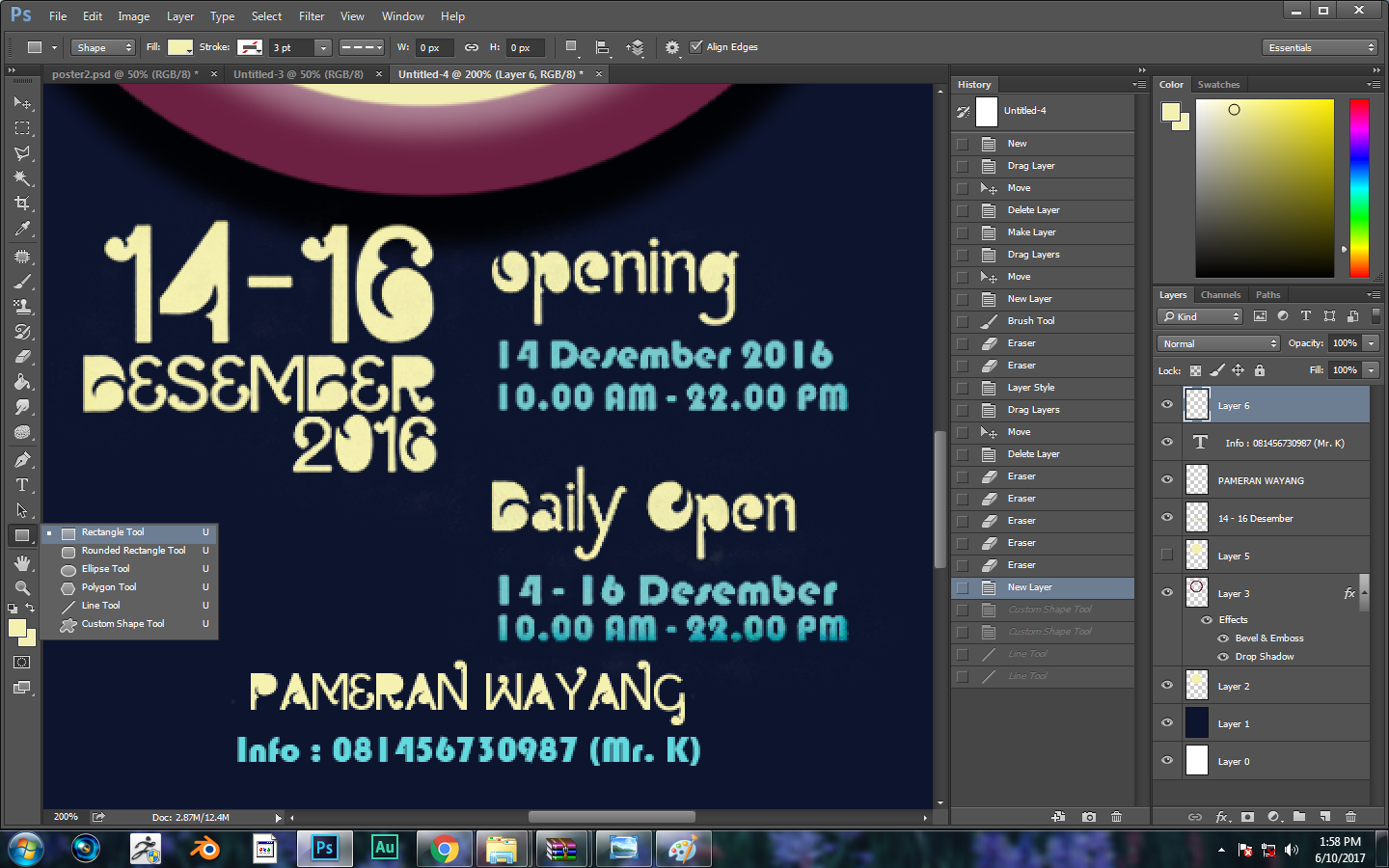This screenshot has height=868, width=1389.
Task: Activate the Horizontal Type tool
Action: pos(23,485)
